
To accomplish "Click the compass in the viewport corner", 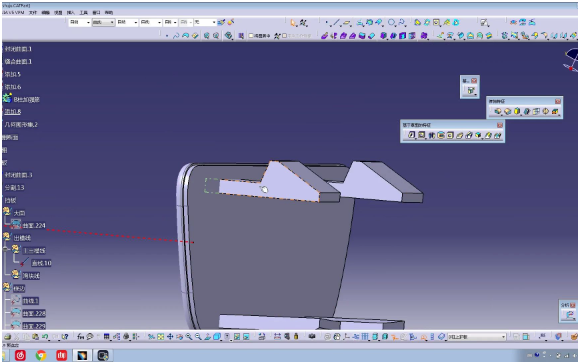I will [571, 60].
